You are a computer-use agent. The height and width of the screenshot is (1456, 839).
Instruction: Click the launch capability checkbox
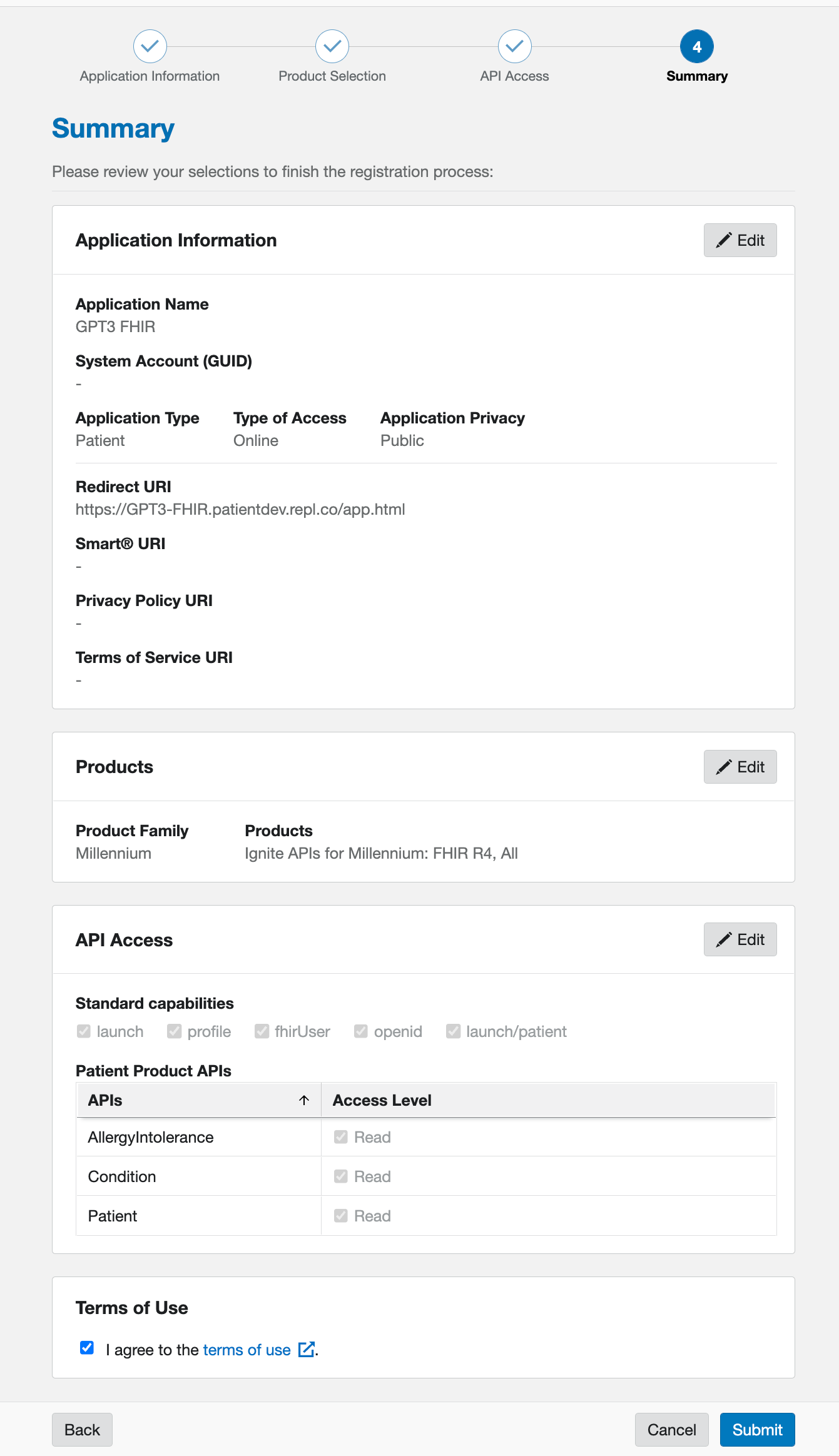point(84,1031)
